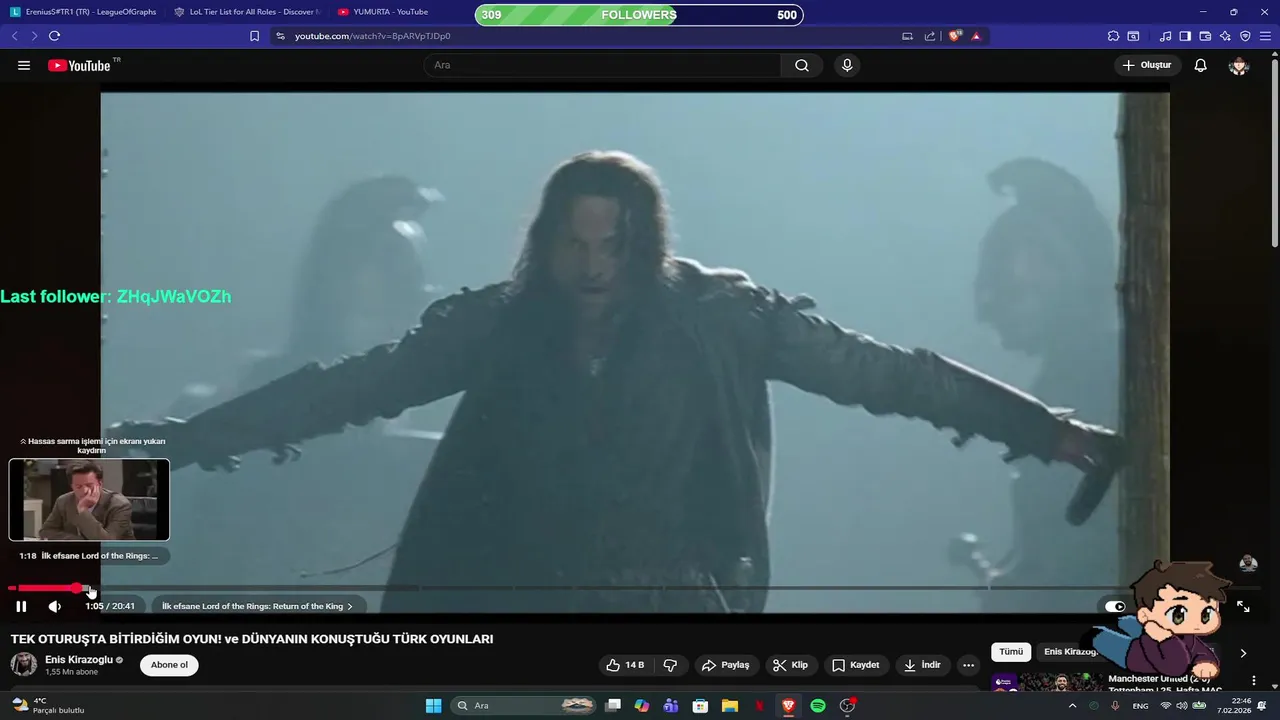Open the taskbar weather widget
This screenshot has height=720, width=1280.
[x=47, y=706]
